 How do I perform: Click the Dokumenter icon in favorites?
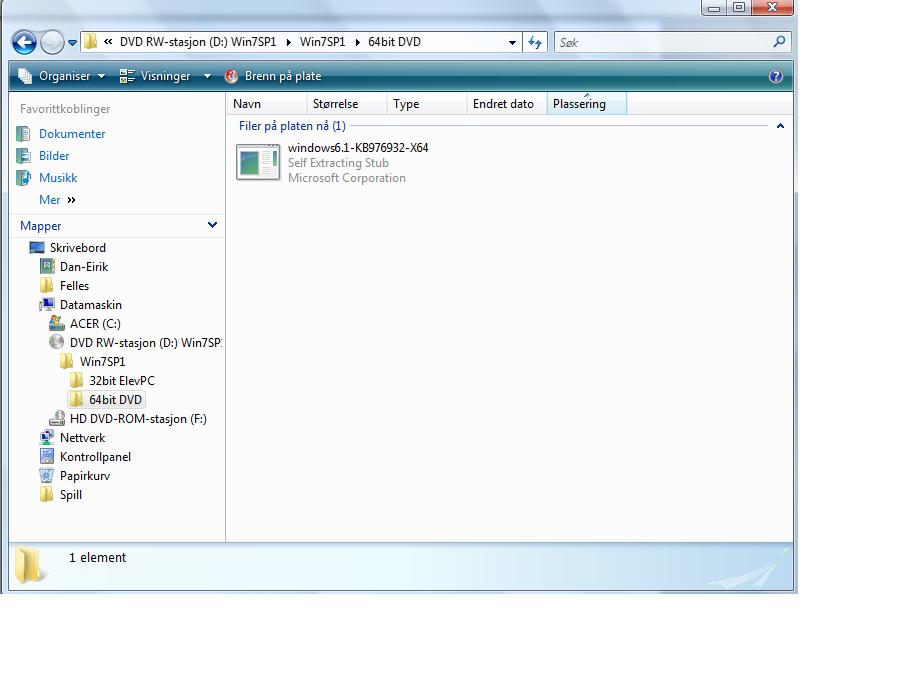[23, 134]
